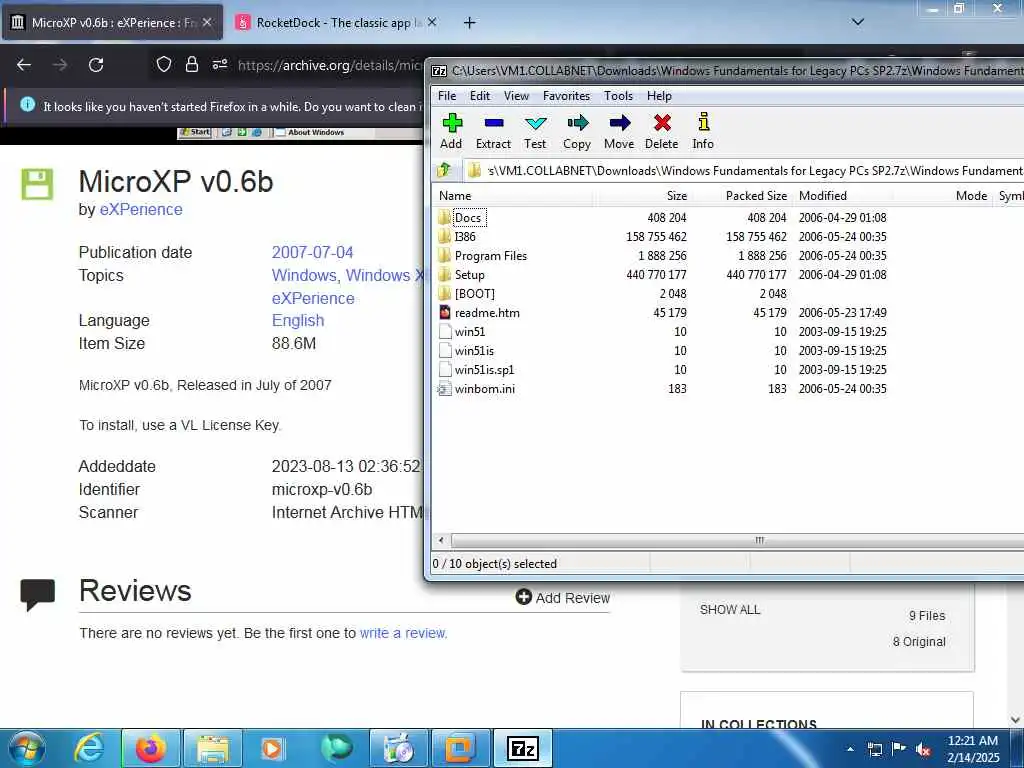
Task: Open the Tools menu in 7-Zip
Action: click(618, 96)
